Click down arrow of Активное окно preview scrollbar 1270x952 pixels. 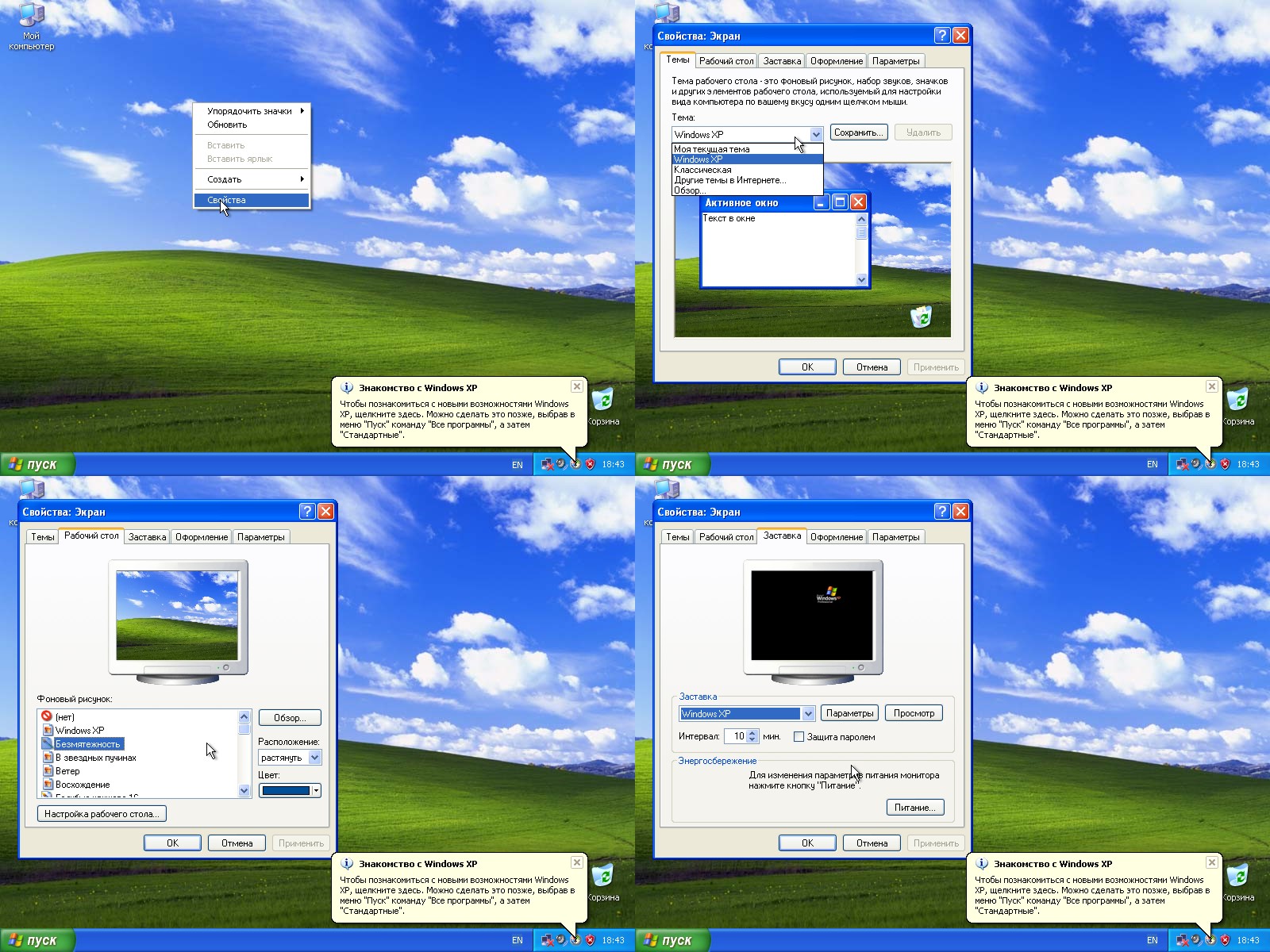[x=862, y=279]
